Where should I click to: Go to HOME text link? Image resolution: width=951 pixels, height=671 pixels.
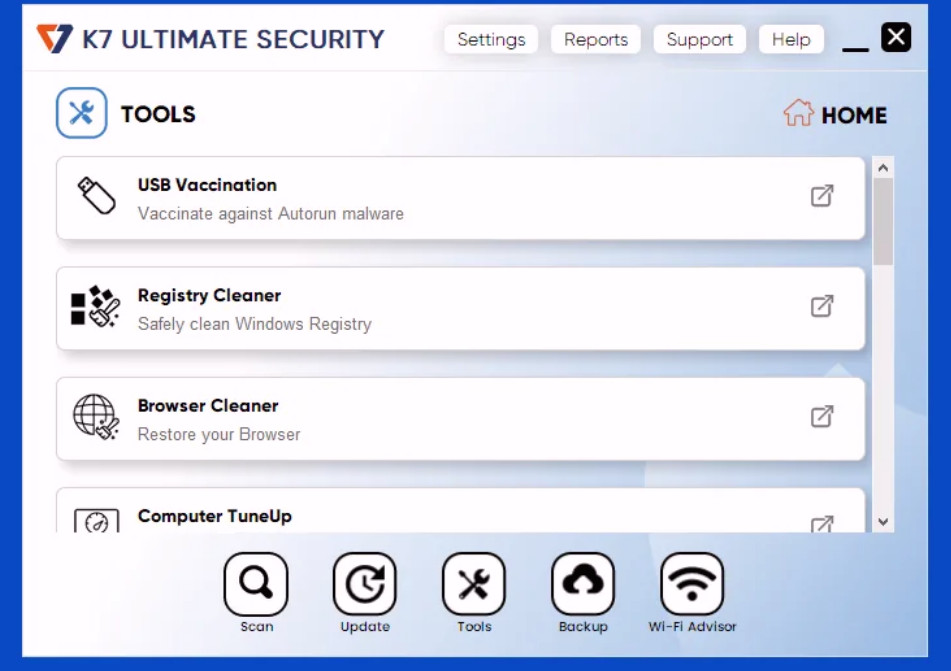[x=854, y=115]
